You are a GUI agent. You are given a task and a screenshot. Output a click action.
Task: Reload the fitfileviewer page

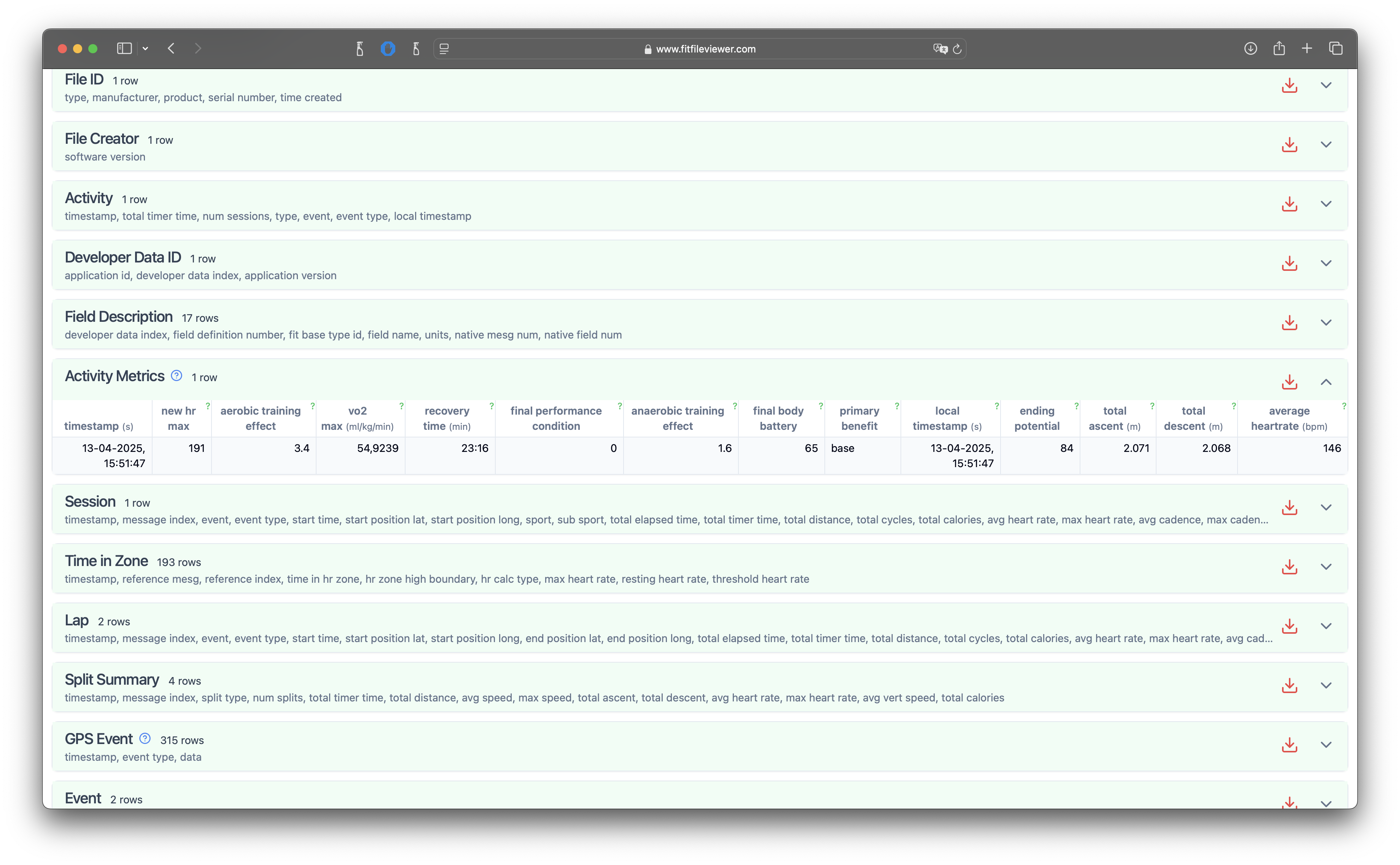coord(956,49)
